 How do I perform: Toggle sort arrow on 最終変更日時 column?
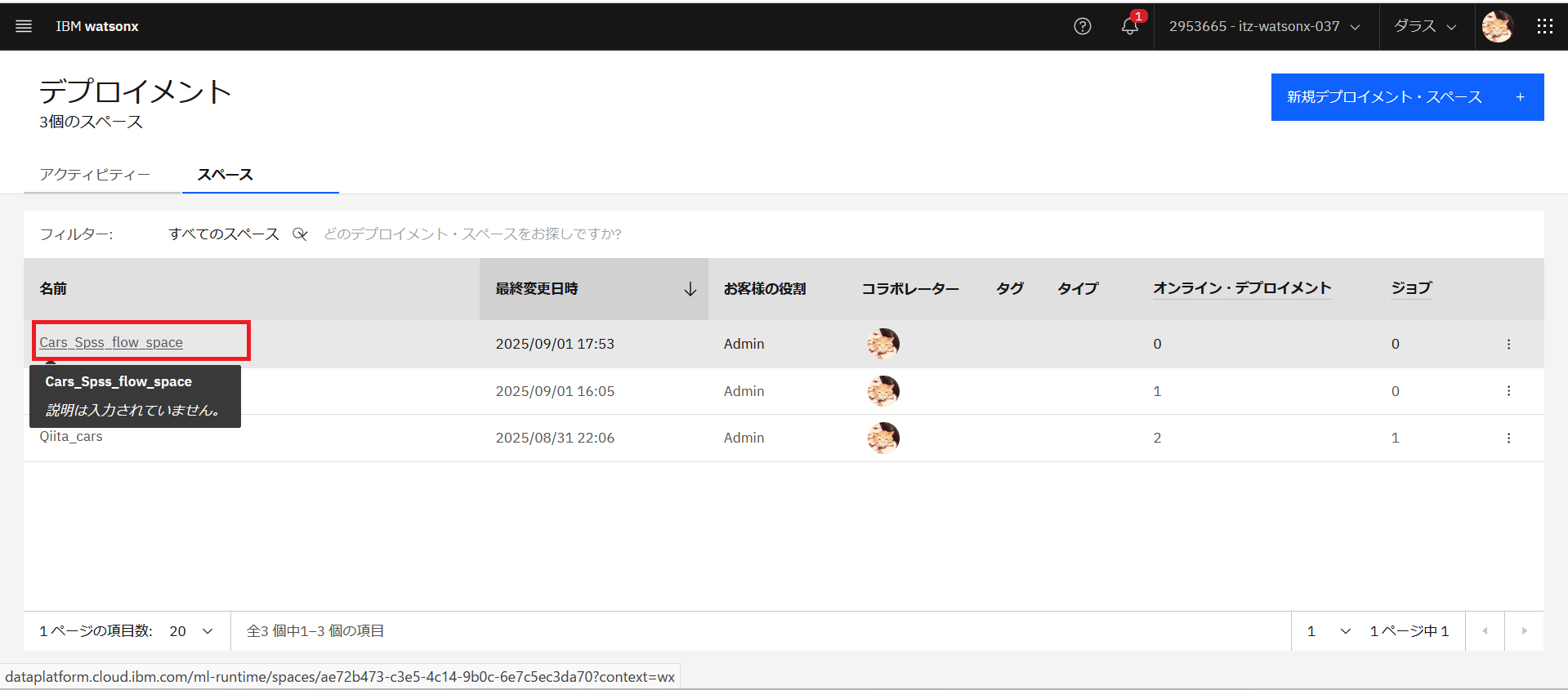pyautogui.click(x=690, y=289)
